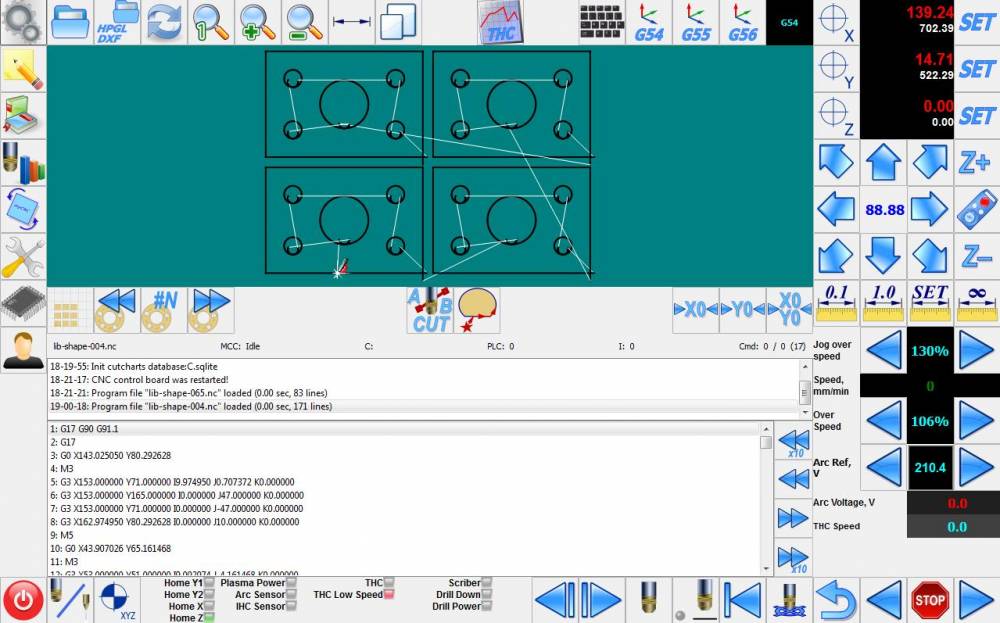Show the on-screen keyboard

(602, 22)
